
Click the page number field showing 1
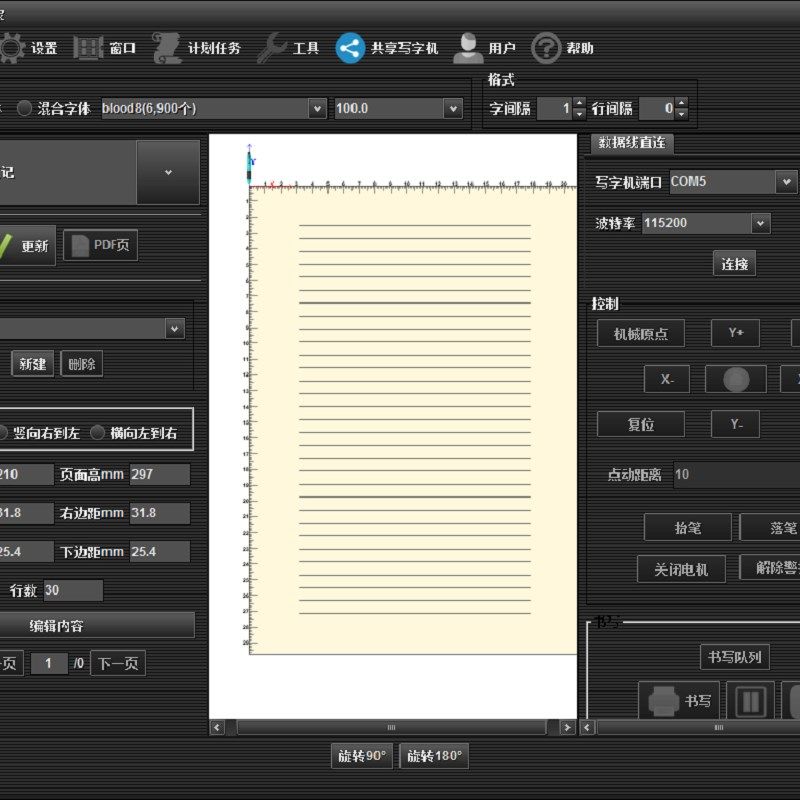coord(49,663)
